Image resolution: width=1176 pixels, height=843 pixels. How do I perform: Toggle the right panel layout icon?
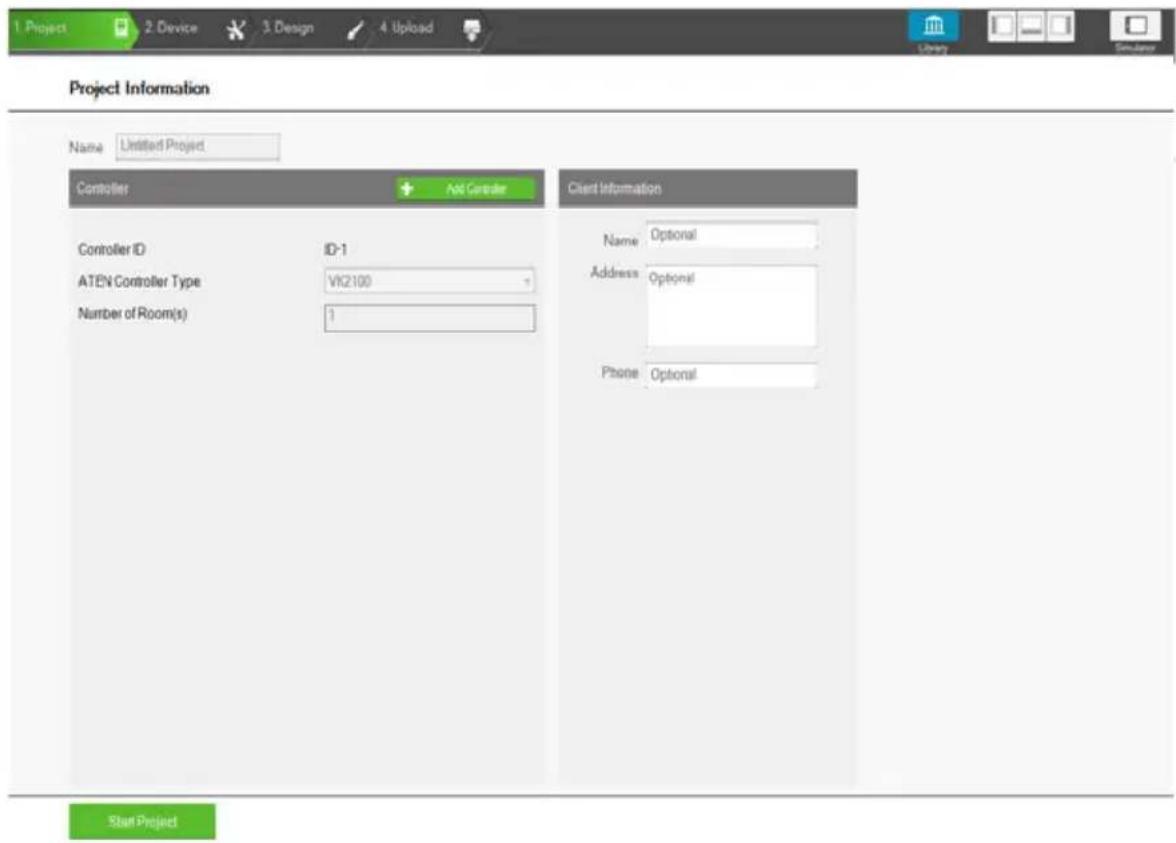click(1060, 26)
